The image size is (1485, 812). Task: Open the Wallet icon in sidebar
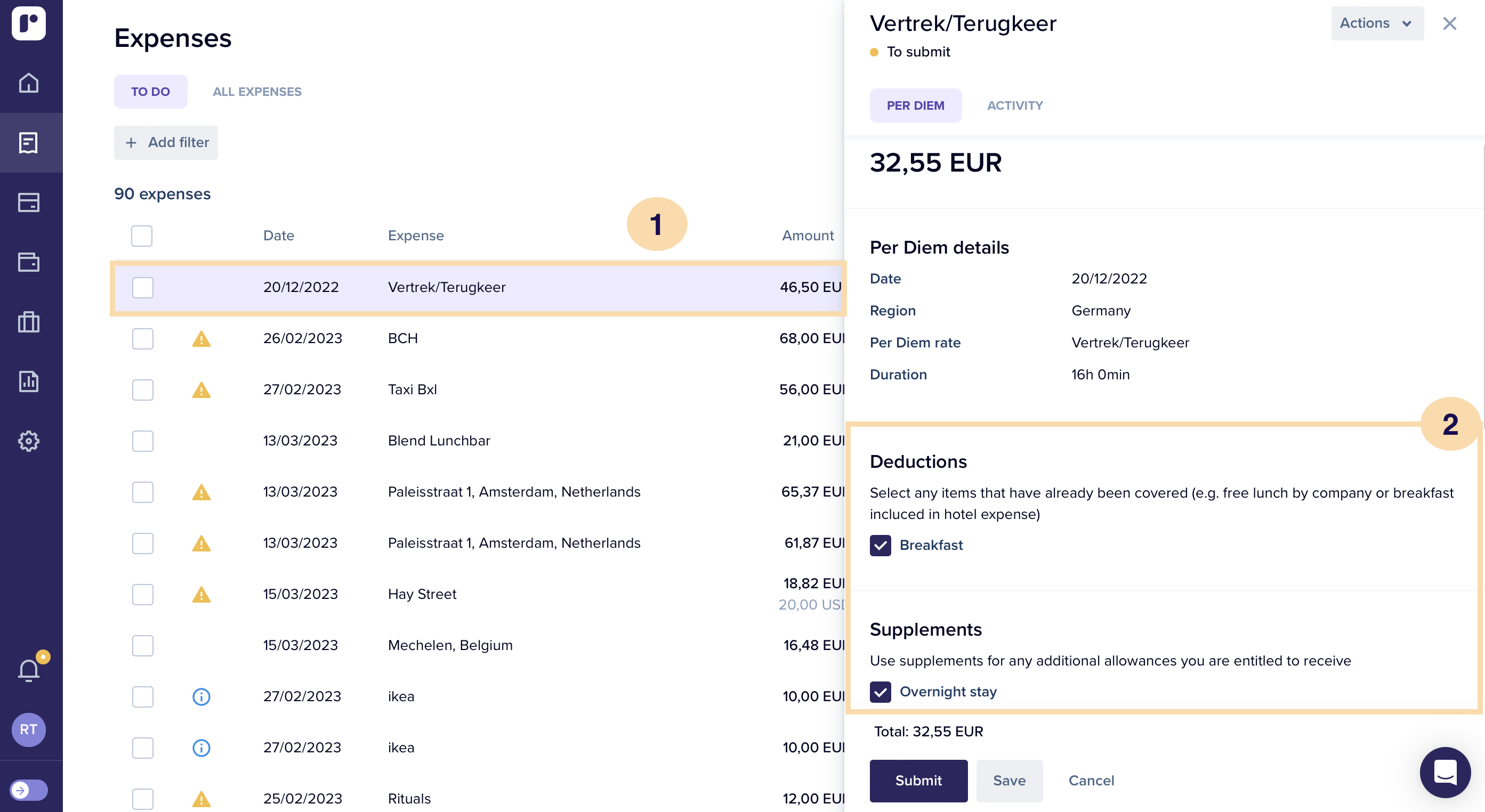tap(29, 262)
